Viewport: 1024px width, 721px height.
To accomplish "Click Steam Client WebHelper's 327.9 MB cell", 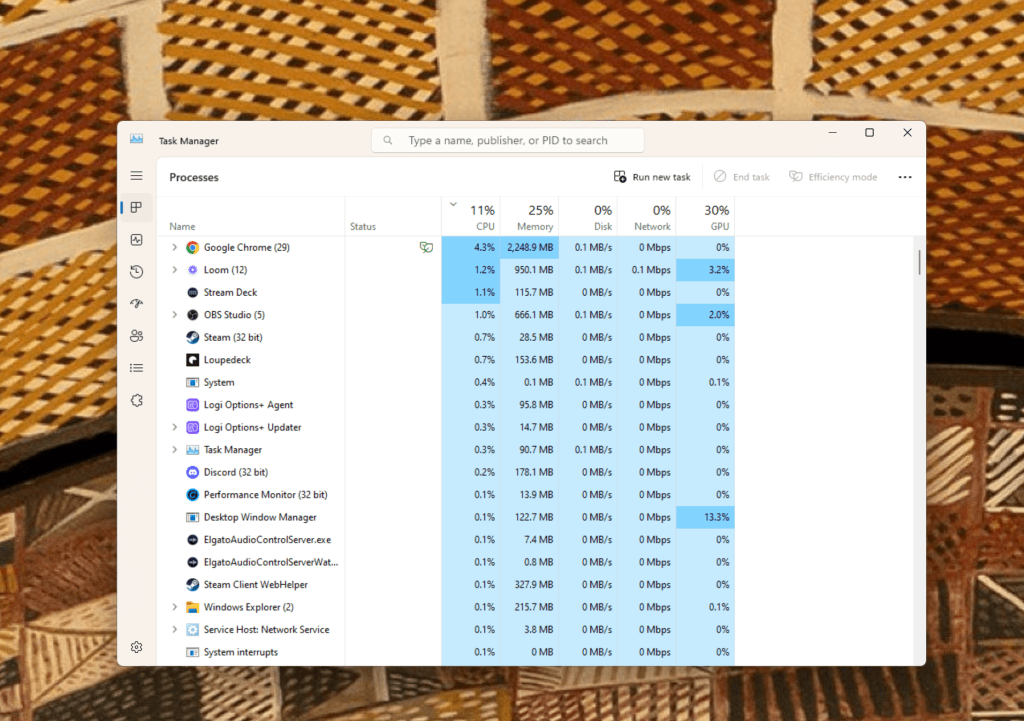I will coord(529,585).
